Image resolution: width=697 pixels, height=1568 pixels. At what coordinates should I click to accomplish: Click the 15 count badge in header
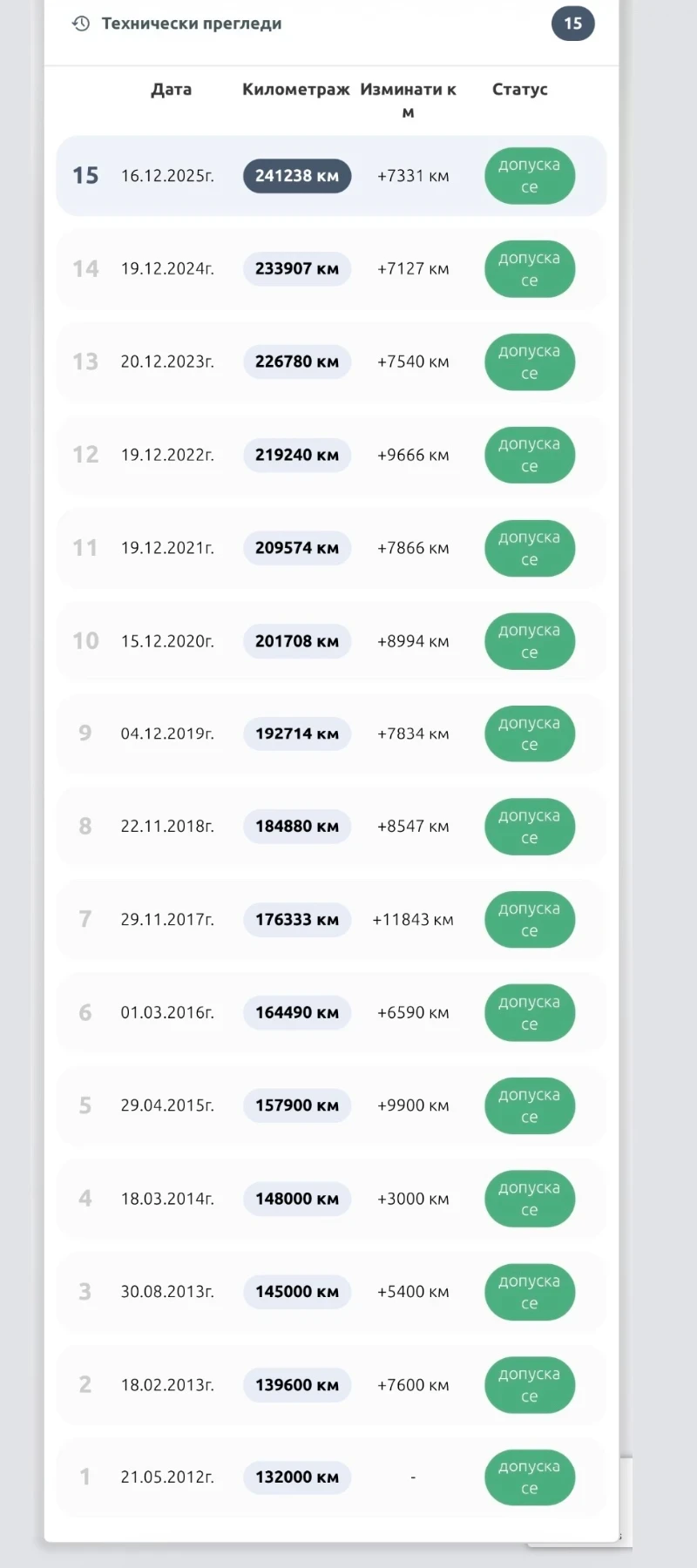pos(572,24)
